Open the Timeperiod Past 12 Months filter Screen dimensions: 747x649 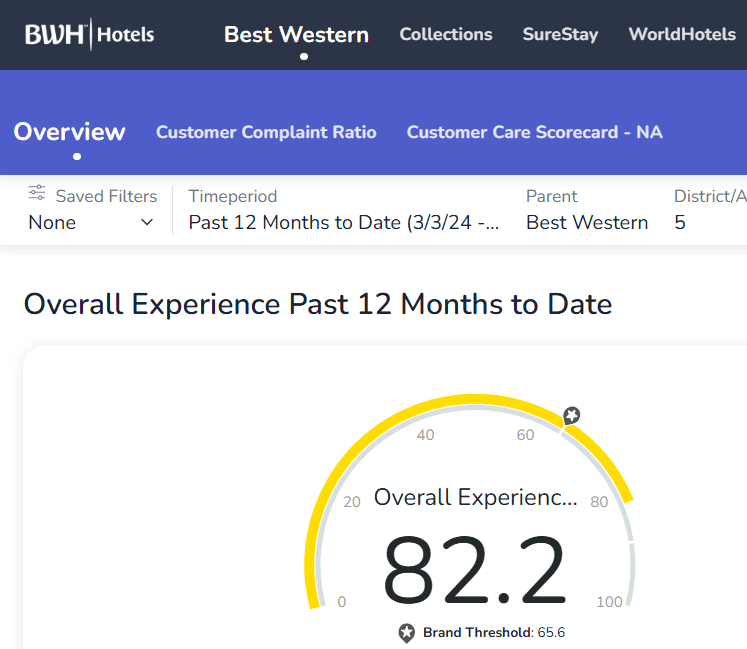point(344,210)
